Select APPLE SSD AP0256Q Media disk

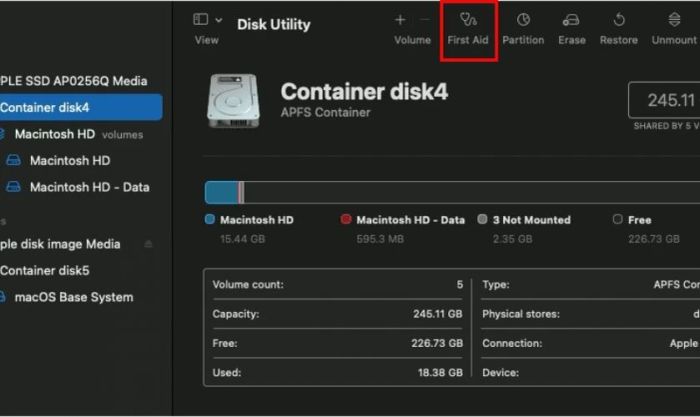(x=74, y=81)
